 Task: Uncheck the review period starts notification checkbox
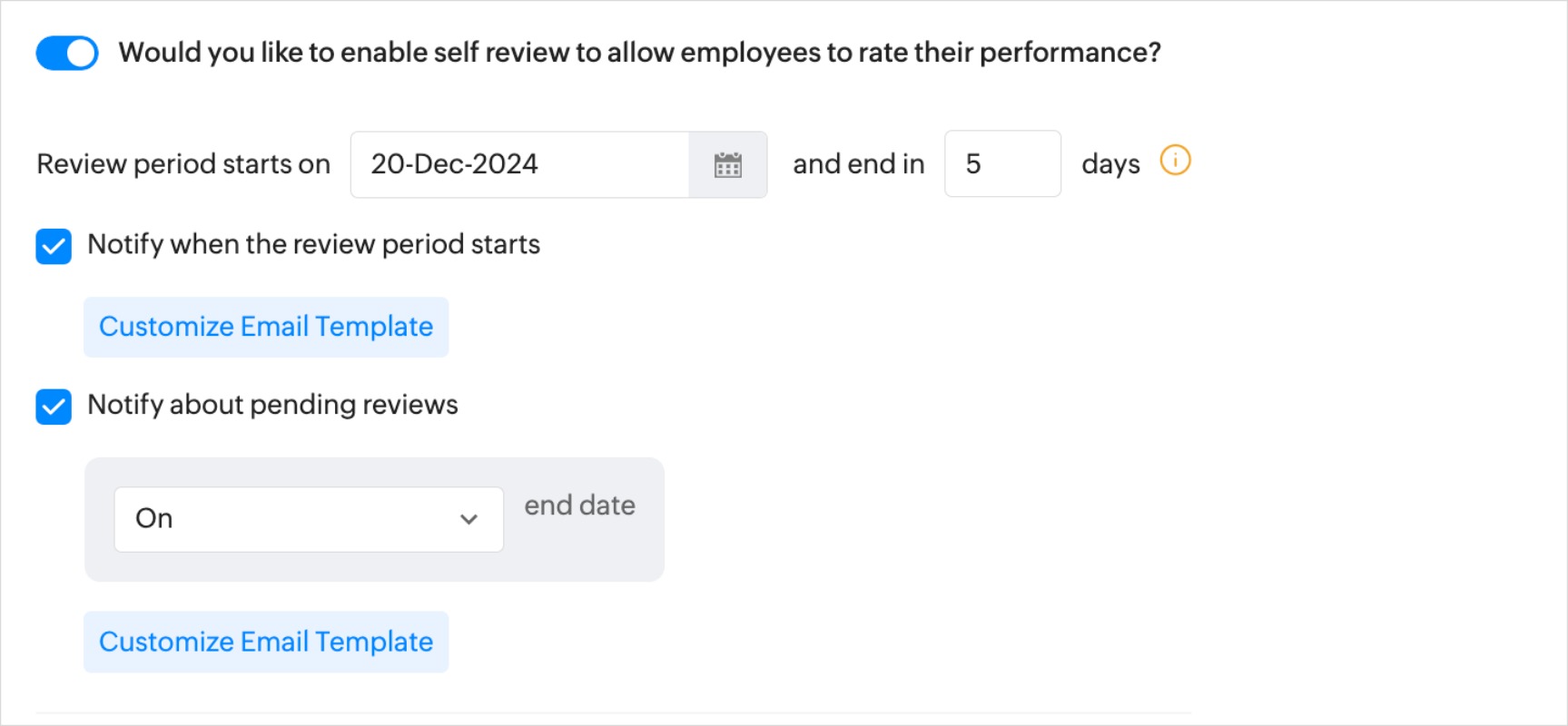[x=54, y=246]
